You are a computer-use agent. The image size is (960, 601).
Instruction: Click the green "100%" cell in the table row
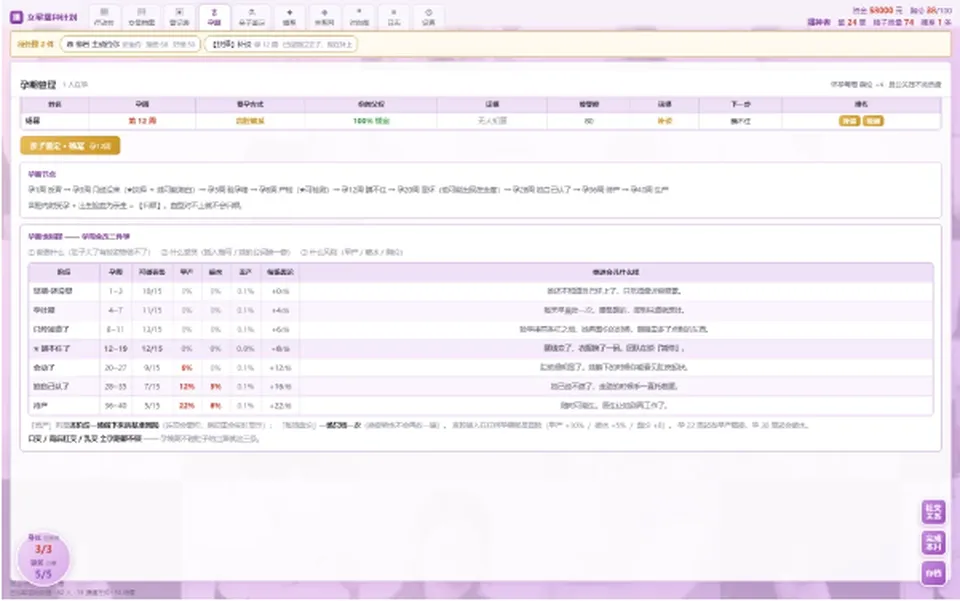pos(371,121)
